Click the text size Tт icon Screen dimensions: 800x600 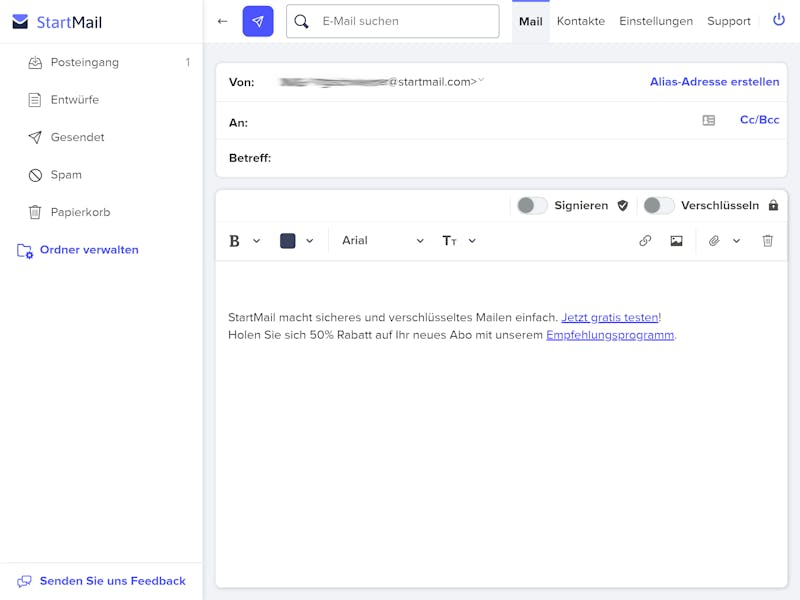(449, 241)
